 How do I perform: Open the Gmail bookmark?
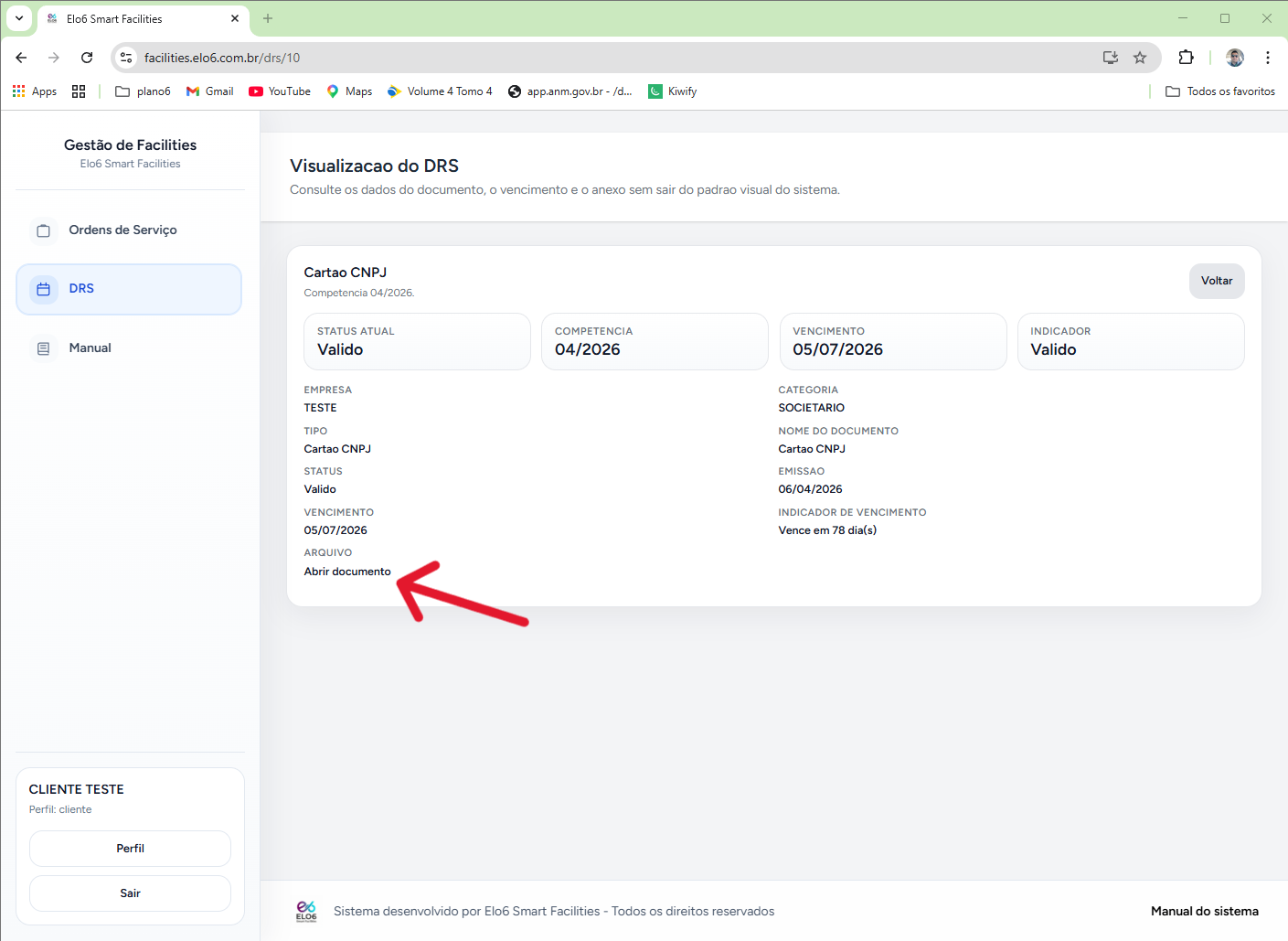209,91
